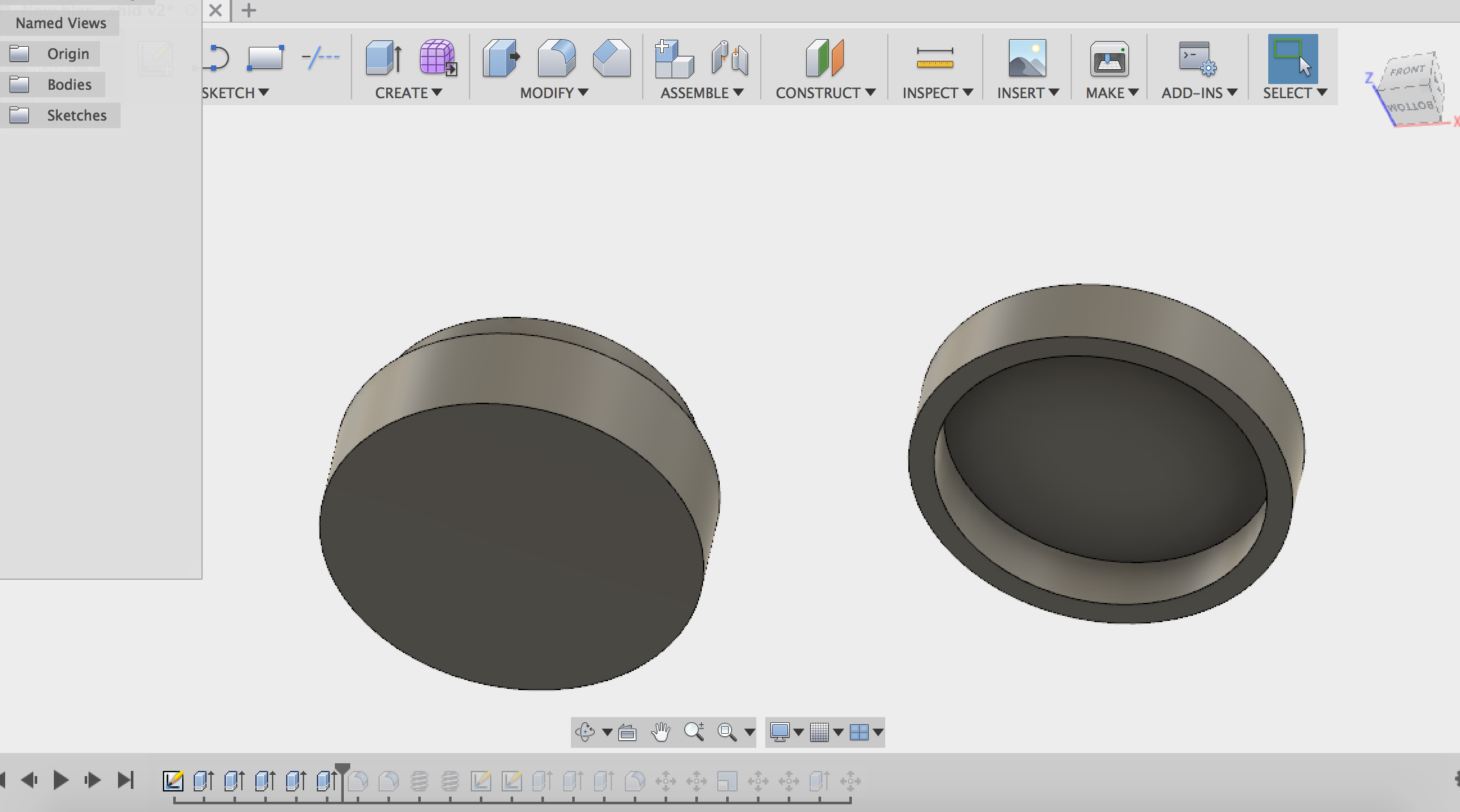Open the ADD-INS dropdown menu
The image size is (1460, 812).
click(x=1200, y=93)
